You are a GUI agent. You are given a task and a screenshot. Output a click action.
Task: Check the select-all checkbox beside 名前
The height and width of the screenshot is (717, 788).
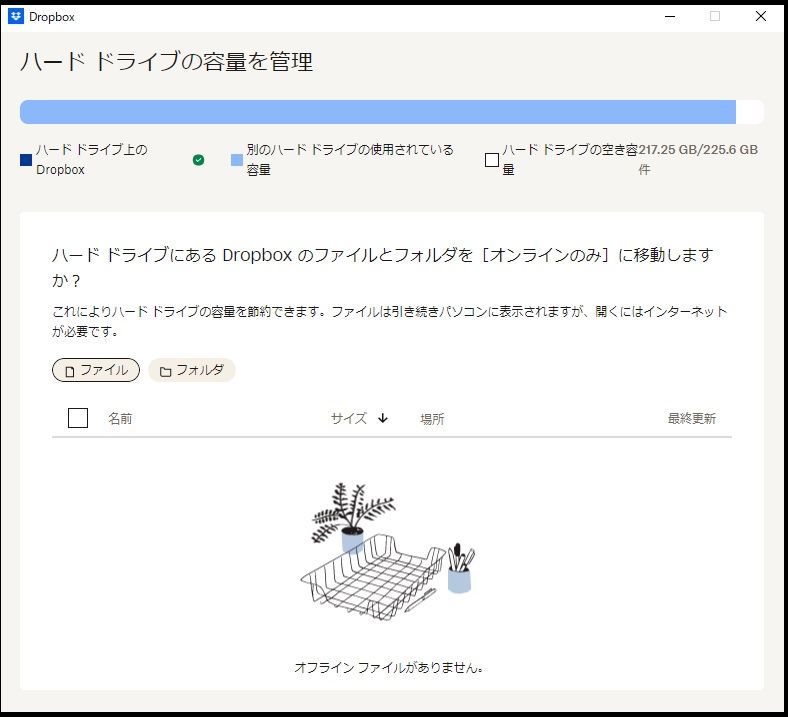[x=78, y=418]
